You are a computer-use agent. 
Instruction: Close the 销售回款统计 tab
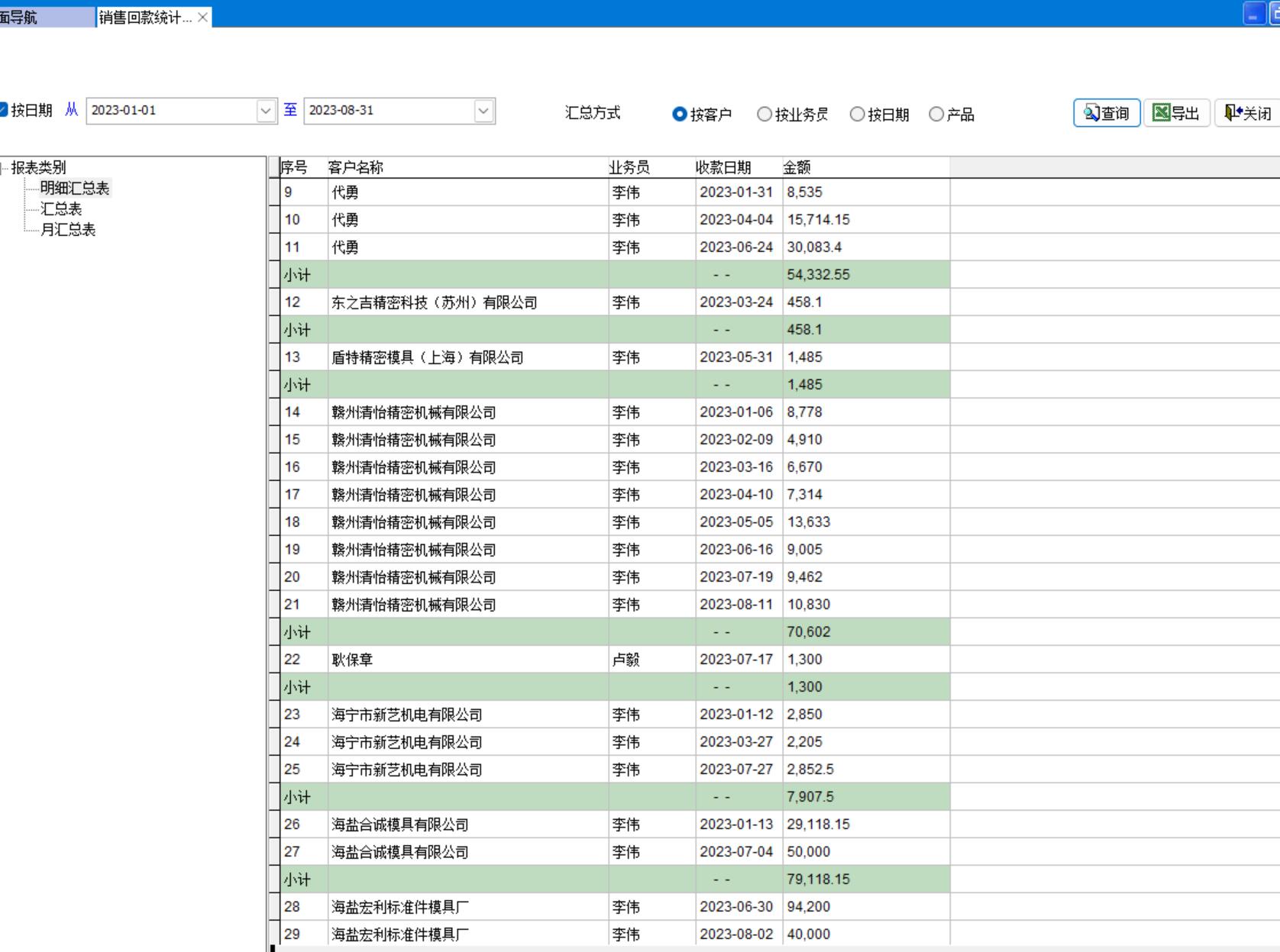click(x=202, y=17)
